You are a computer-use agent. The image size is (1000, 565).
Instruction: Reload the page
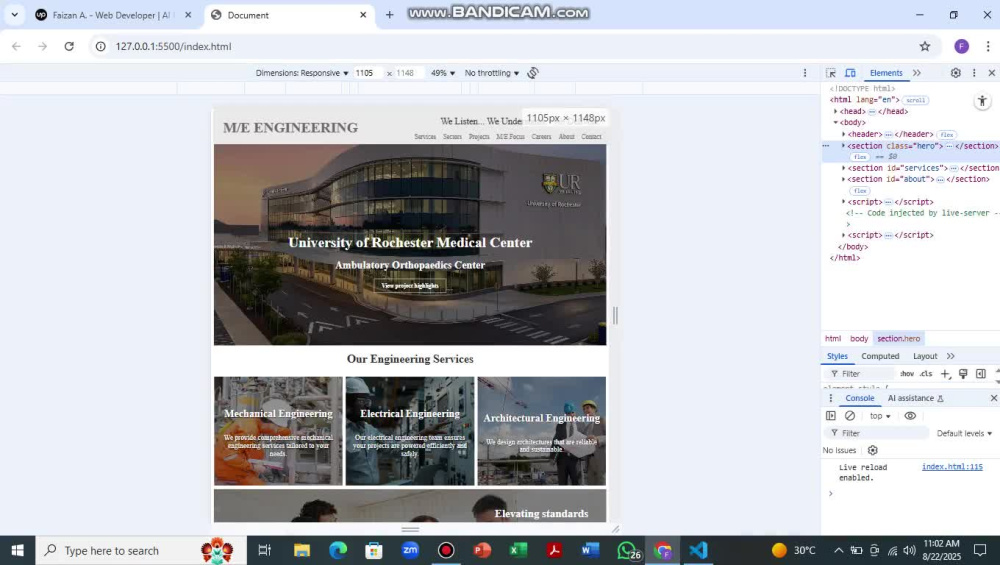coord(69,46)
